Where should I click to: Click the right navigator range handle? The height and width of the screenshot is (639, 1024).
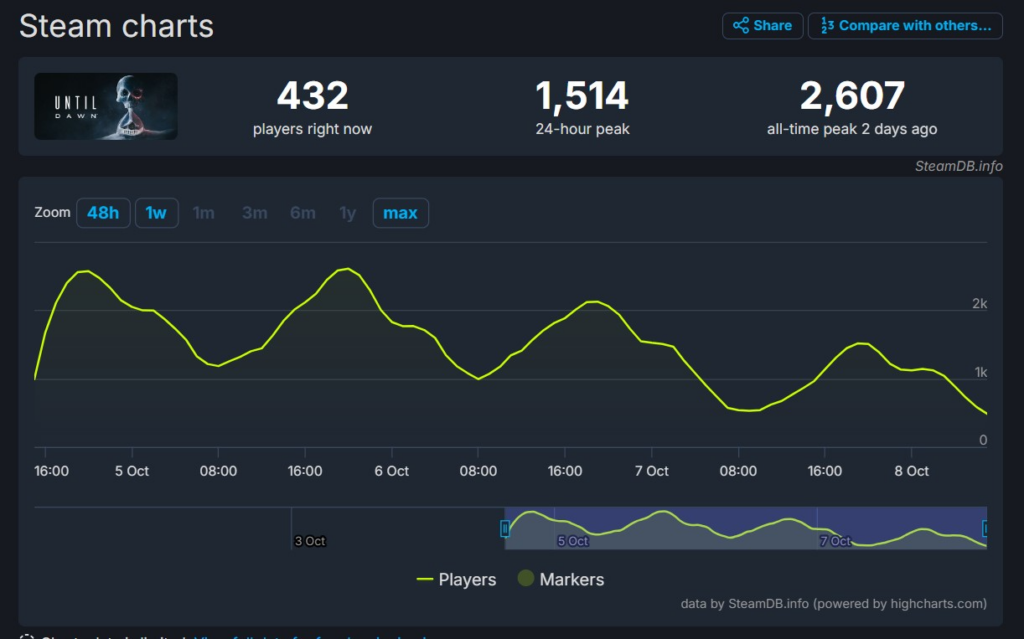(986, 528)
